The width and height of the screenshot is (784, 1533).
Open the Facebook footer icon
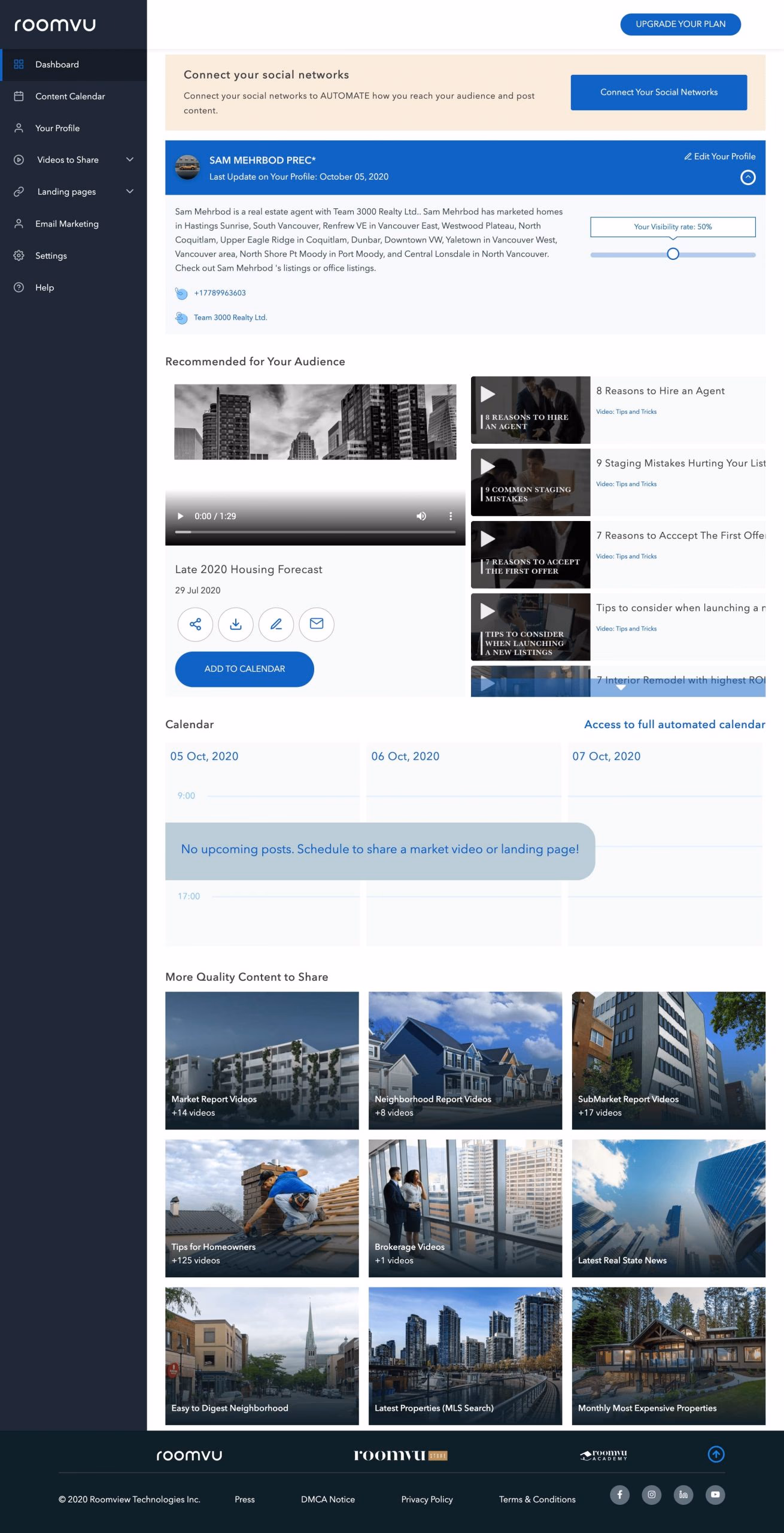(x=619, y=1495)
